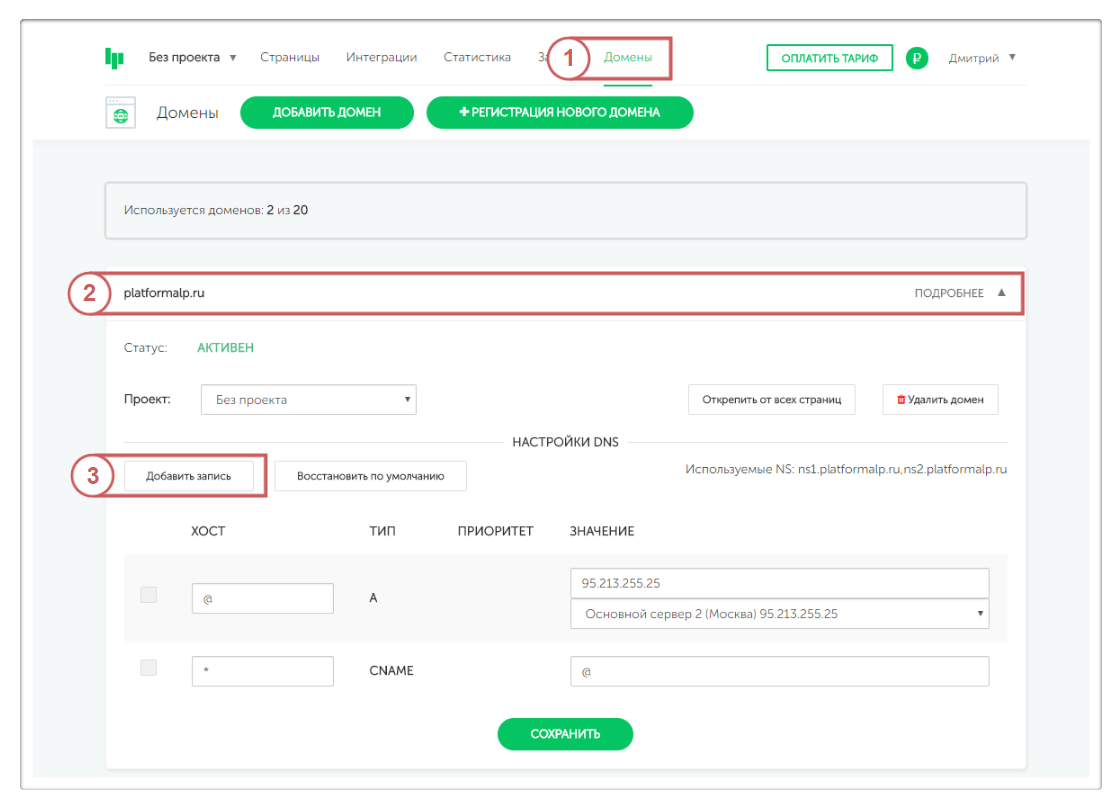Click the Добавить запись button
This screenshot has height=809, width=1113.
pyautogui.click(x=189, y=476)
